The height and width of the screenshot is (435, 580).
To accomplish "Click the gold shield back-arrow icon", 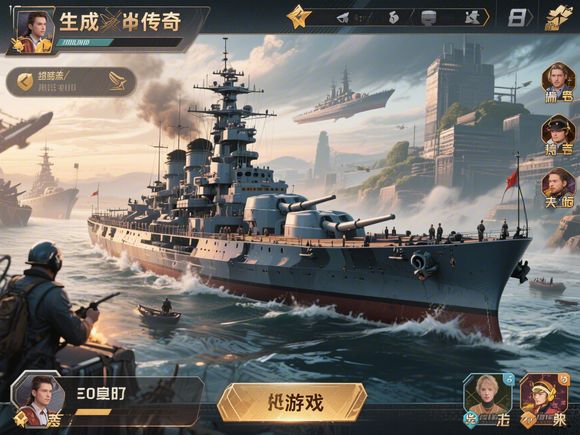I will (25, 82).
